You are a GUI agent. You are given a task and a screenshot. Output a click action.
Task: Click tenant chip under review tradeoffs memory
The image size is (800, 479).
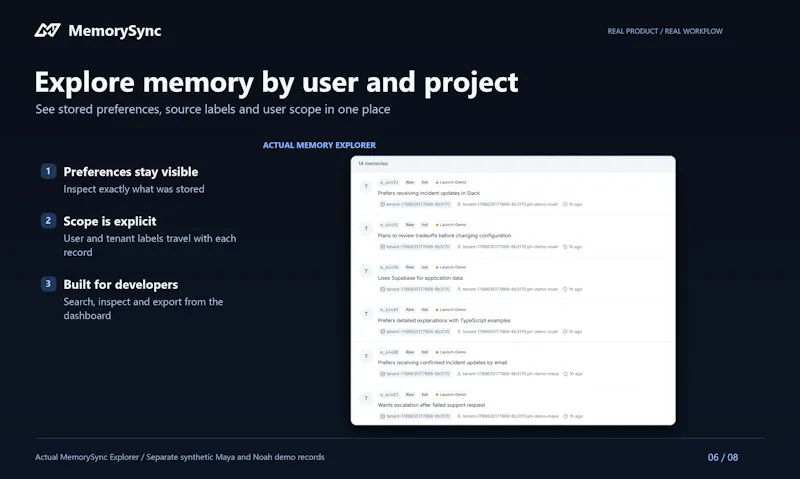coord(415,246)
